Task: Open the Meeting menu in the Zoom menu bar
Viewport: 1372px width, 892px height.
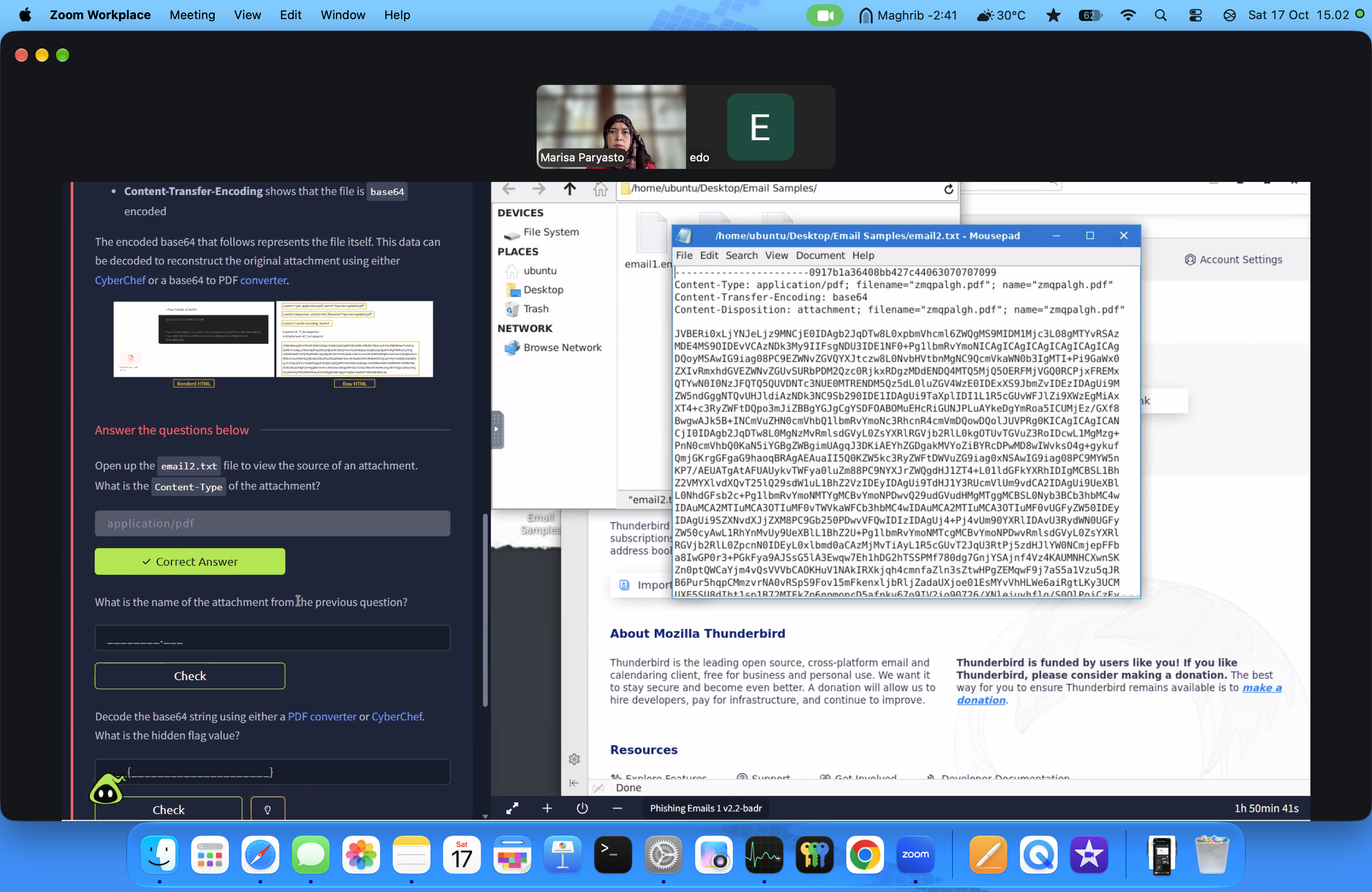Action: (192, 15)
